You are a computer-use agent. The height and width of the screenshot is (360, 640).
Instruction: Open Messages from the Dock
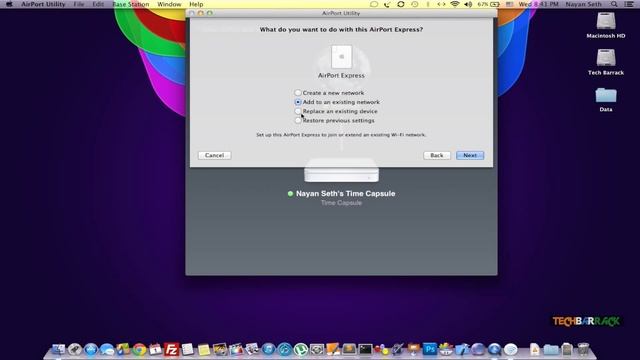[107, 349]
